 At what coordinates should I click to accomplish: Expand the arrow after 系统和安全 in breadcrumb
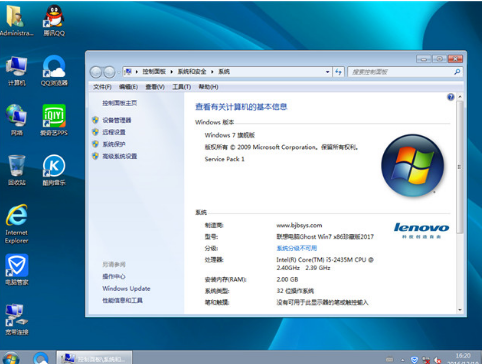tap(212, 72)
